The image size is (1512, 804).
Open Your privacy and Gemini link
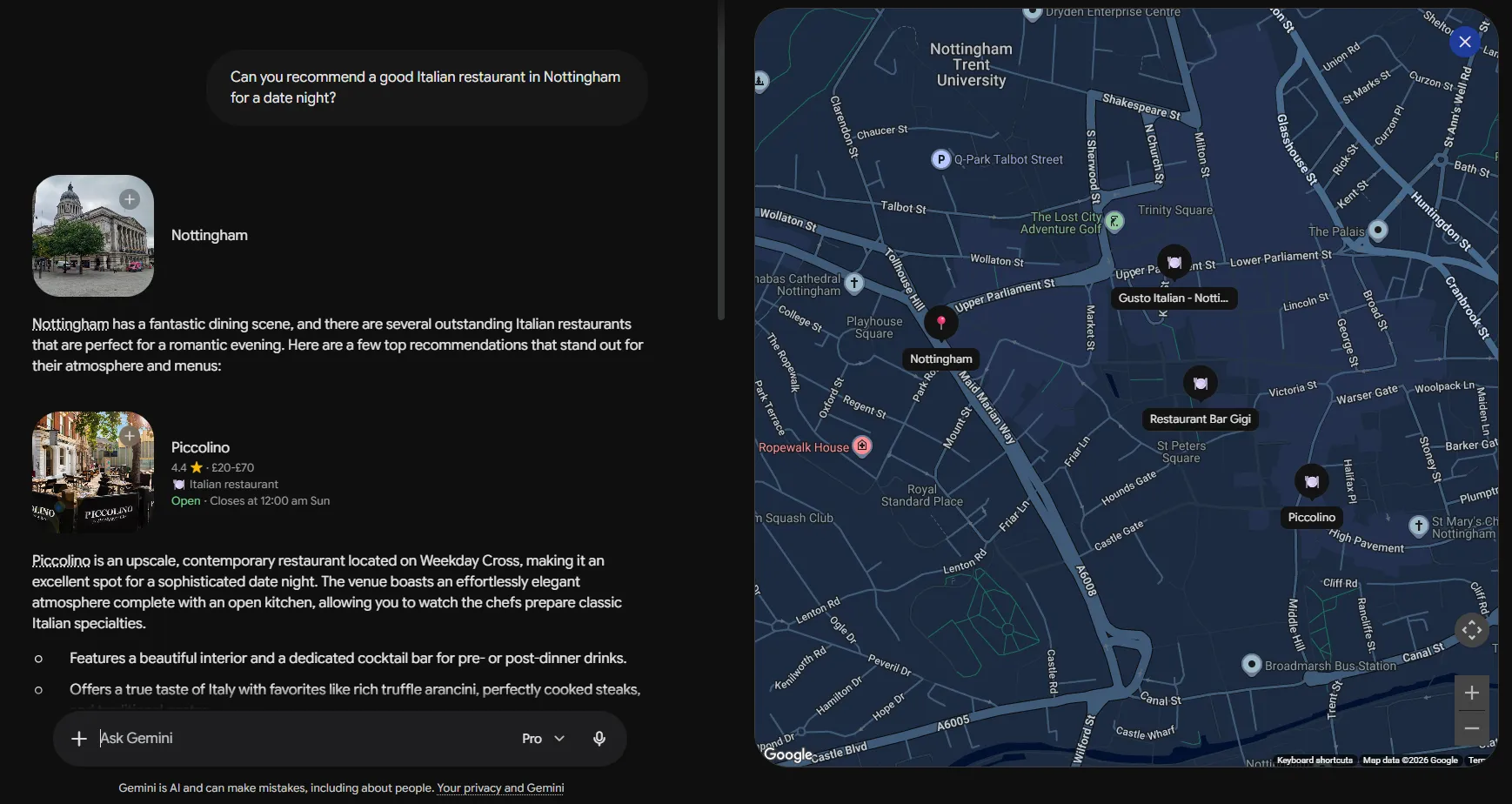click(x=500, y=788)
